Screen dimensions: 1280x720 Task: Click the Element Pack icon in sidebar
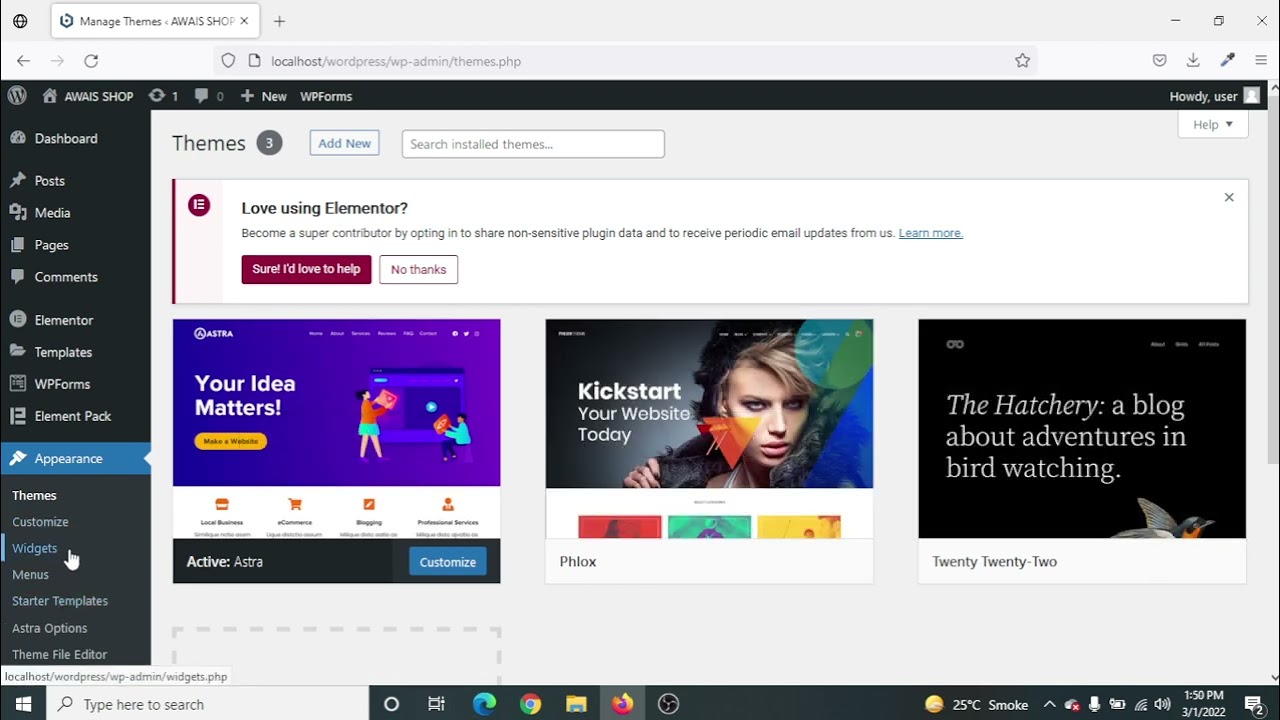pyautogui.click(x=17, y=416)
